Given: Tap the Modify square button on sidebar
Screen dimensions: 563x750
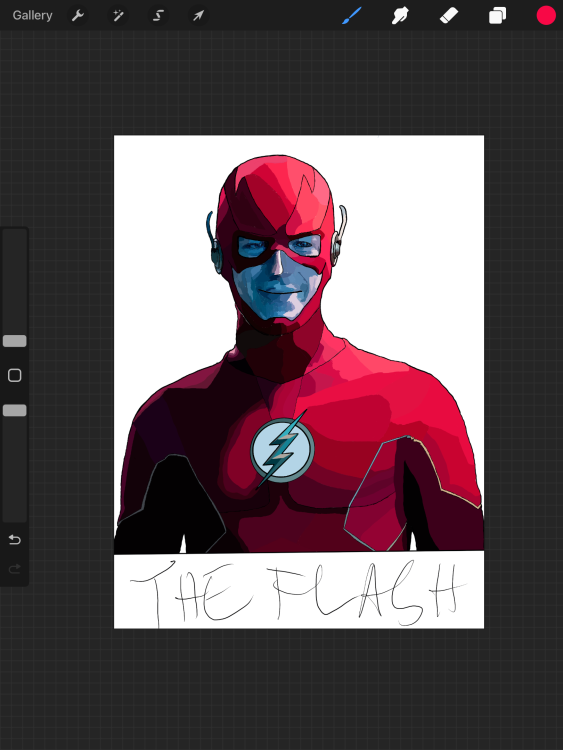Looking at the screenshot, I should [15, 375].
